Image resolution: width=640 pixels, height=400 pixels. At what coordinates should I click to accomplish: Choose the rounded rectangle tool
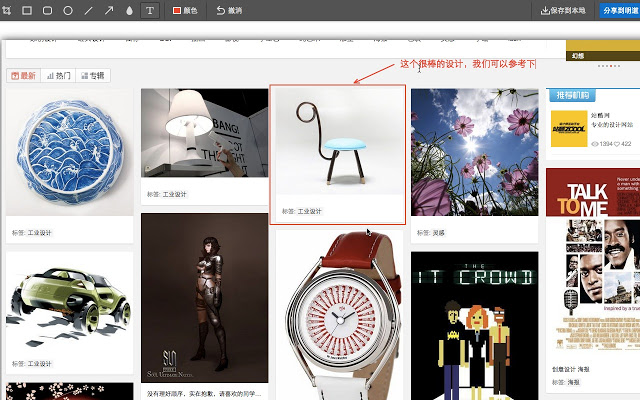pyautogui.click(x=48, y=10)
